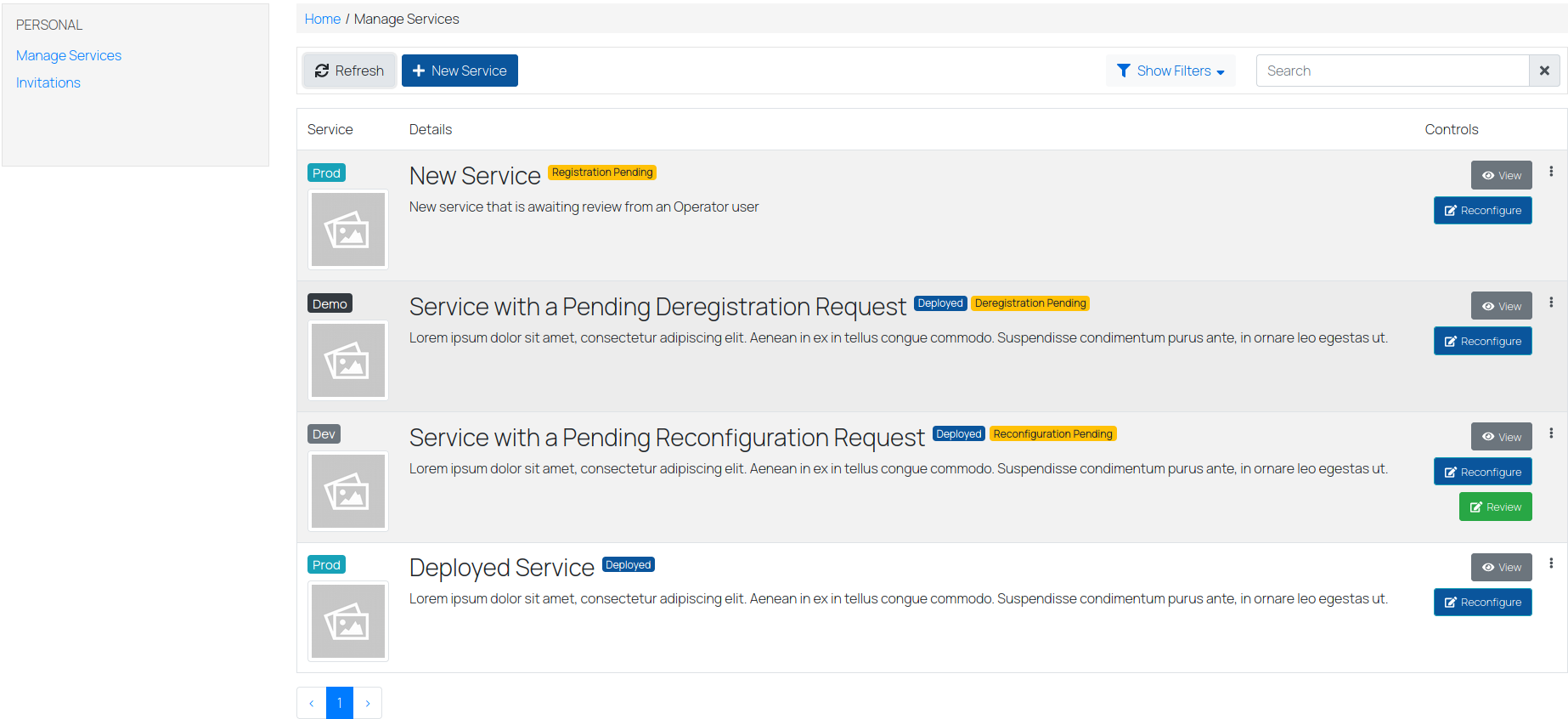
Task: Click the Controls column header
Action: 1452,129
